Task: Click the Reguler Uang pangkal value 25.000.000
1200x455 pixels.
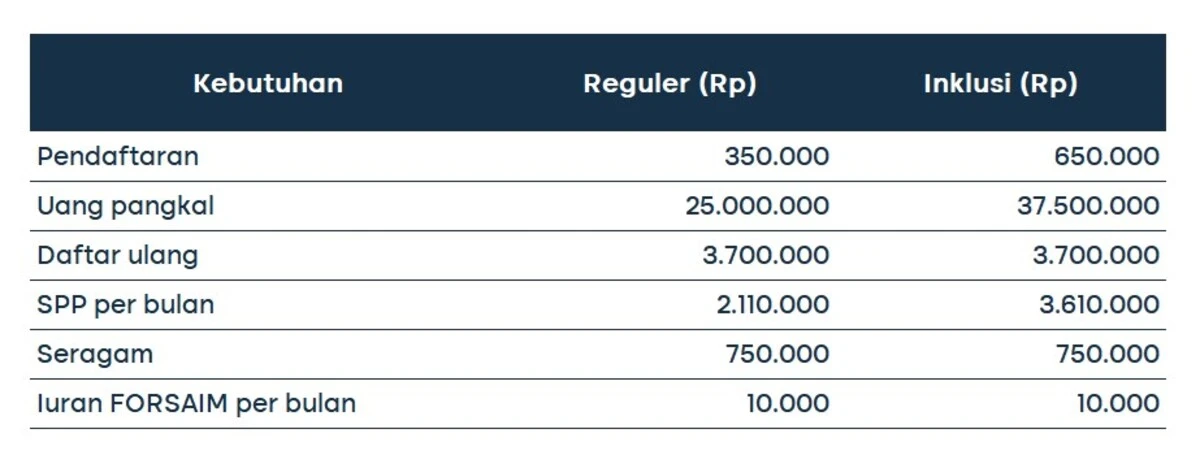Action: (x=757, y=206)
